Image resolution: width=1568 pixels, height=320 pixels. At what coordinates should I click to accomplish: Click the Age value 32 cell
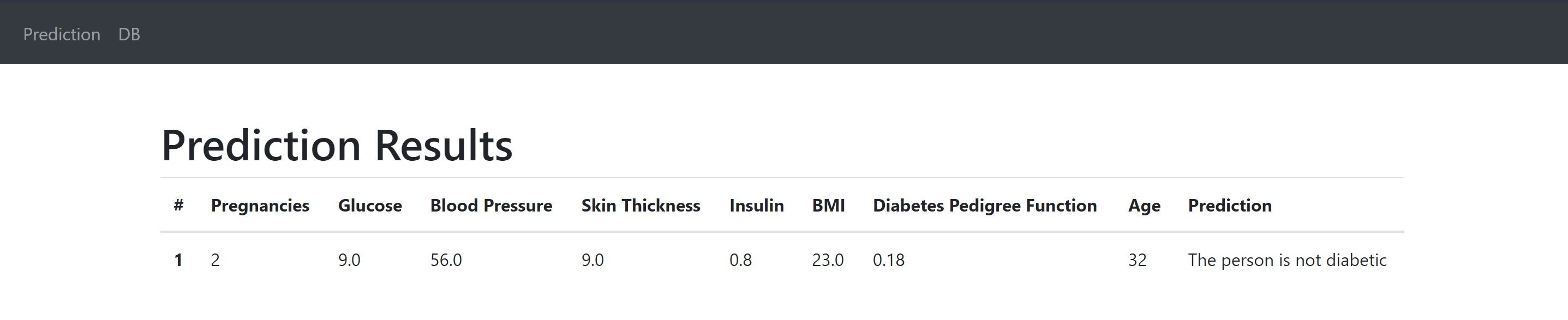point(1136,260)
